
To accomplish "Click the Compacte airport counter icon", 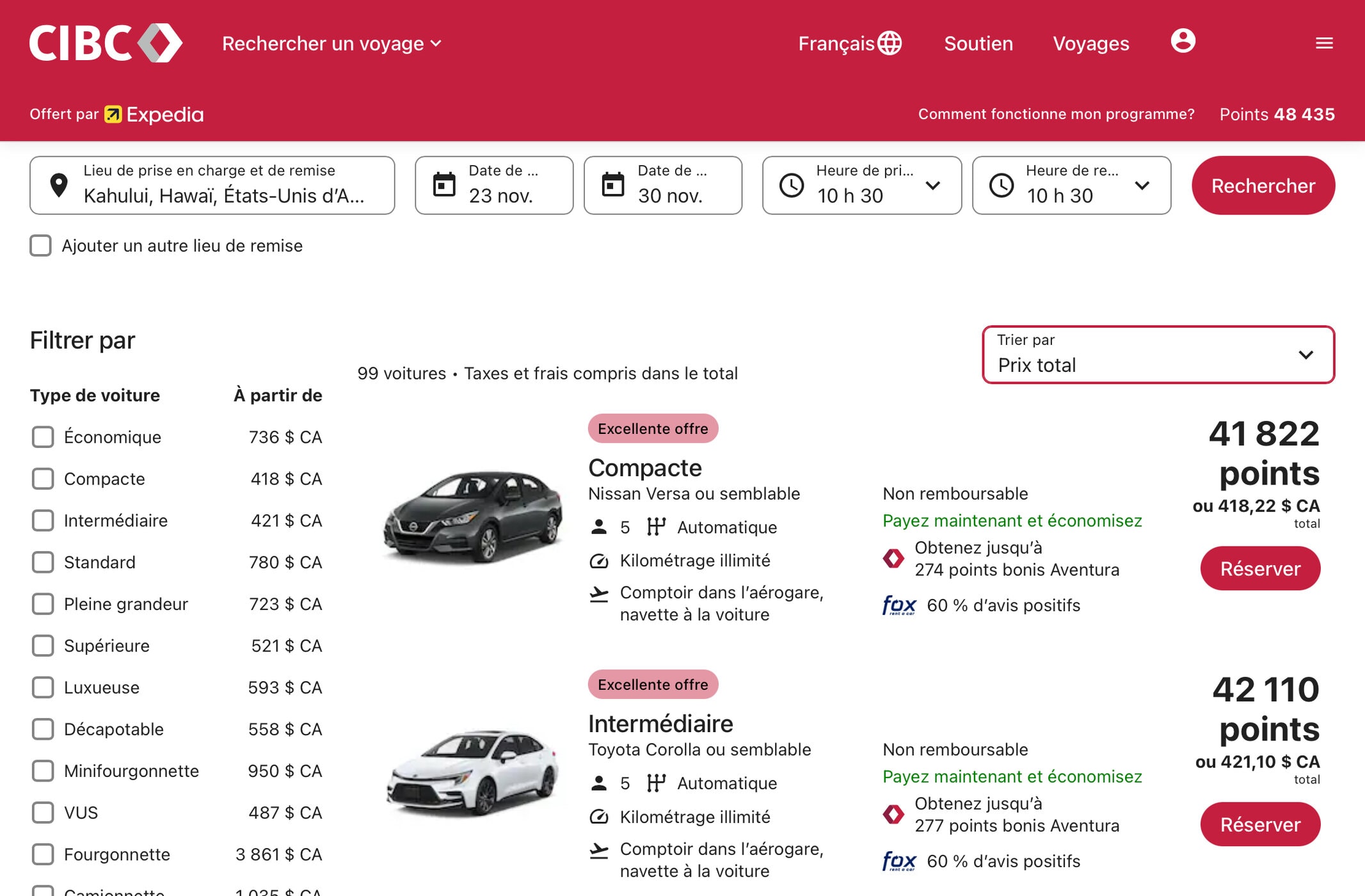I will point(599,594).
